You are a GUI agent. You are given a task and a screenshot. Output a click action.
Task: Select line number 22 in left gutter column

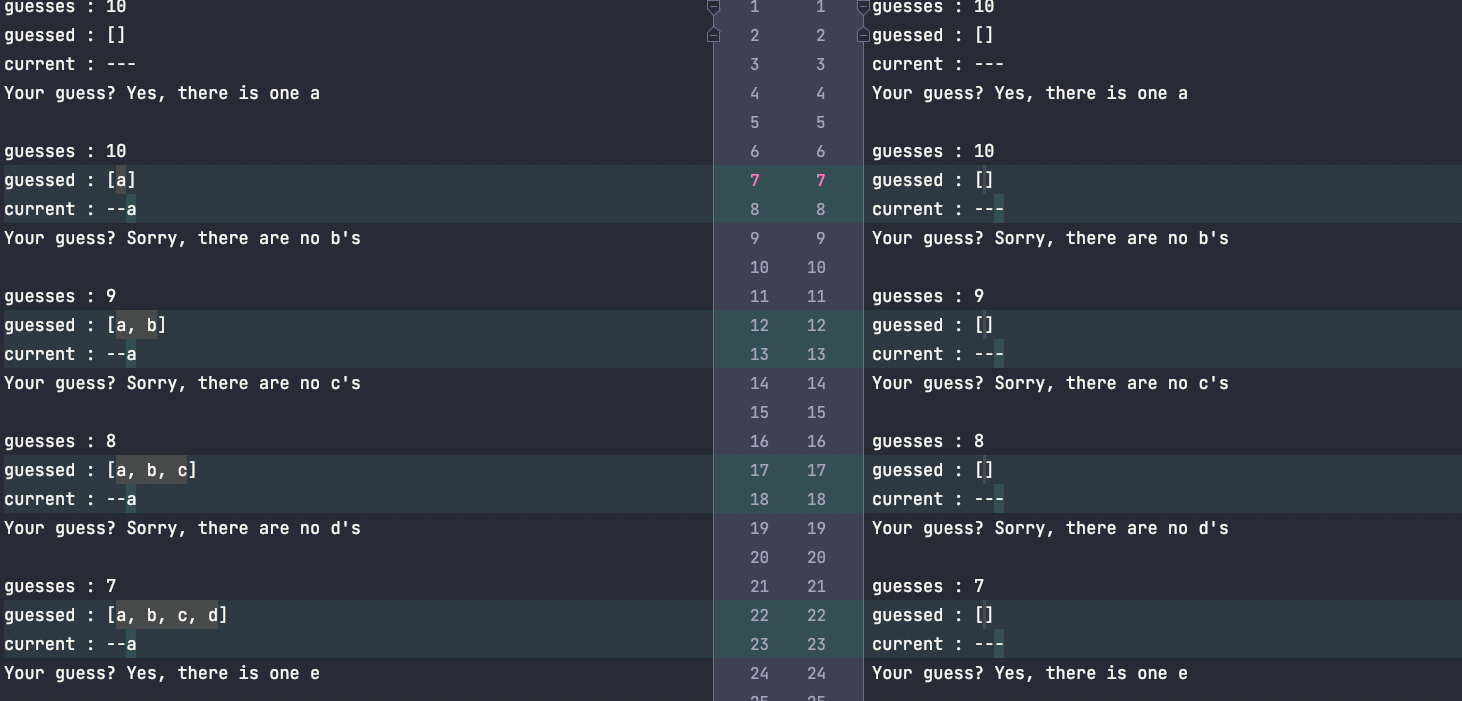pyautogui.click(x=759, y=615)
